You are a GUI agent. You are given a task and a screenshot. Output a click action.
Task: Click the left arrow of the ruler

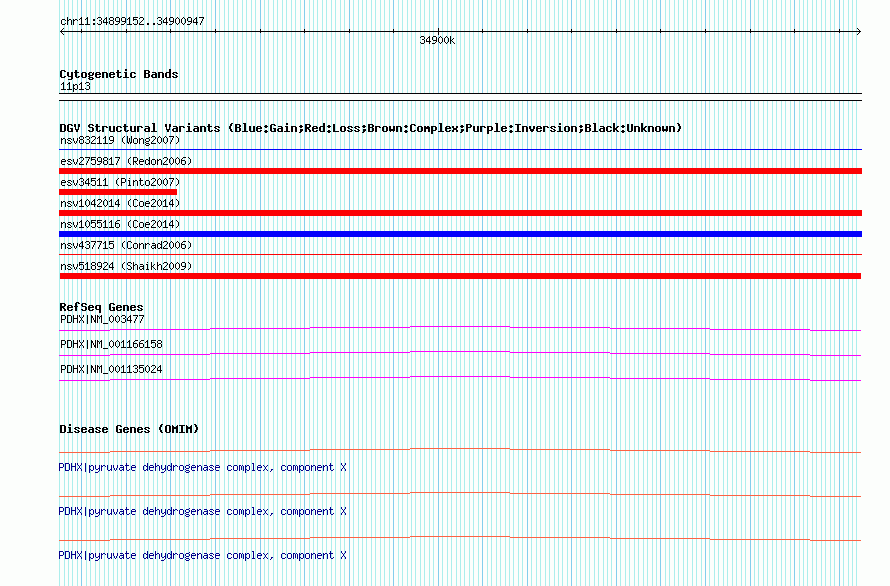coord(62,32)
